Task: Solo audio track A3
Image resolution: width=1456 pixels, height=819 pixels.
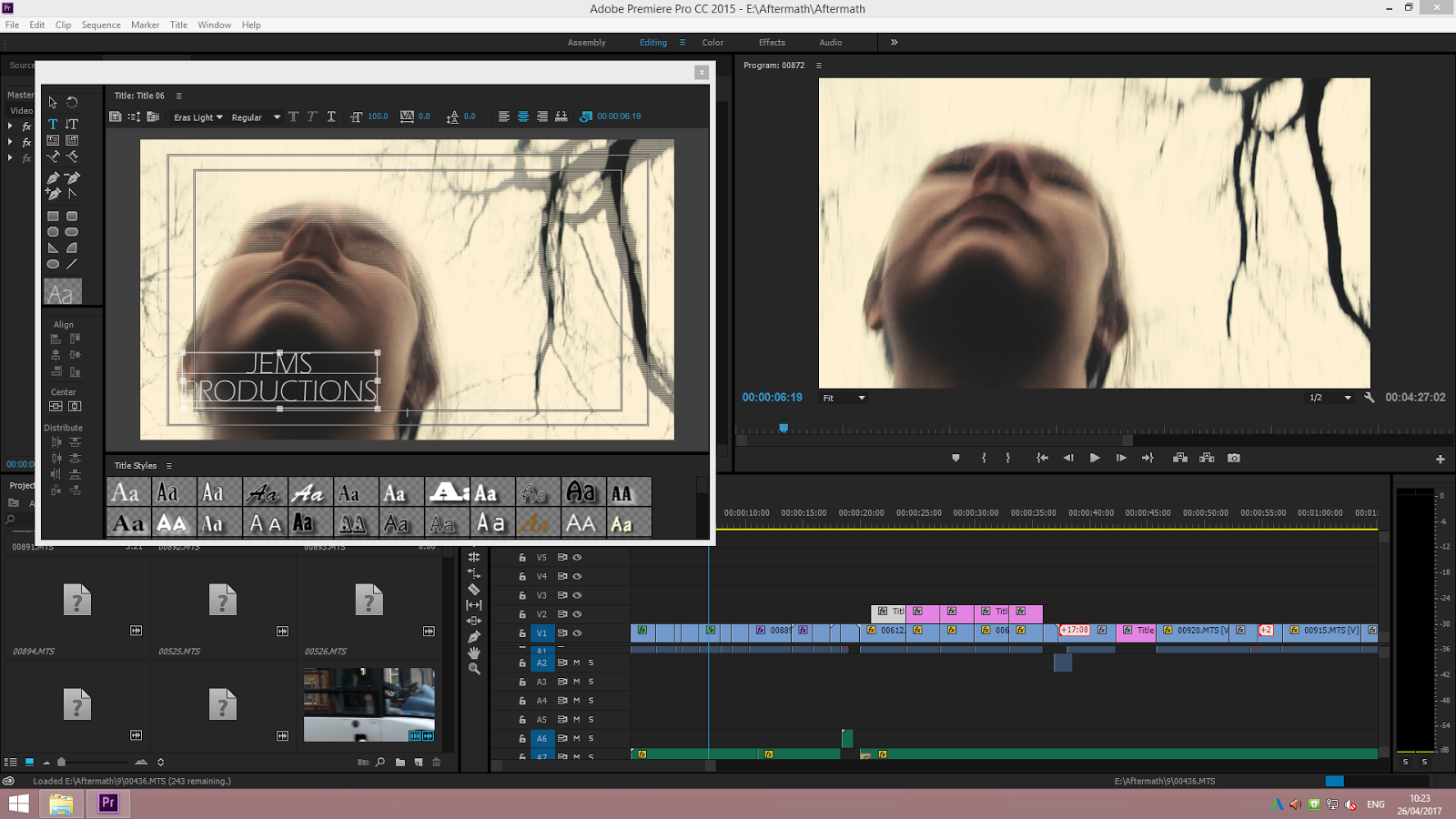Action: click(591, 682)
